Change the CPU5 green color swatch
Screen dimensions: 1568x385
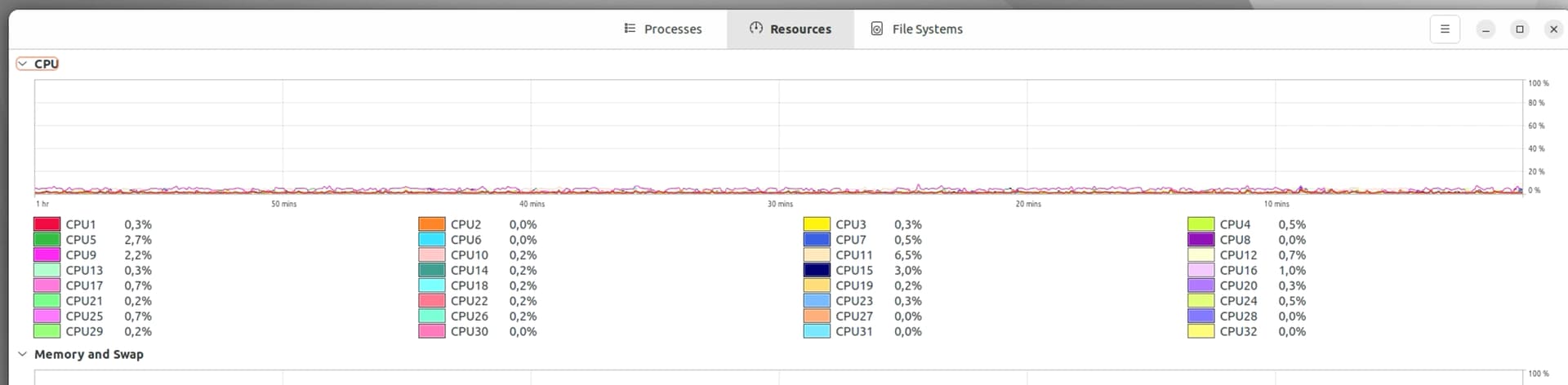[47, 240]
